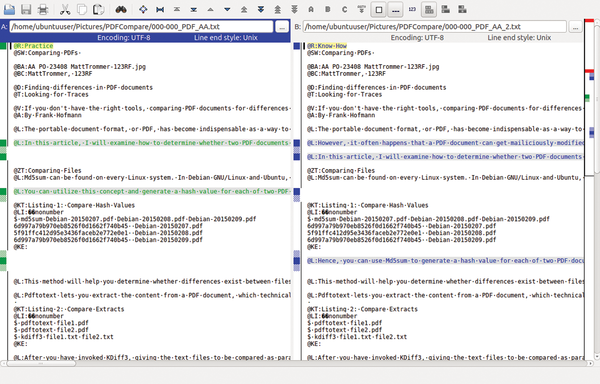
Task: Browse for file B with the ... button
Action: [x=576, y=27]
